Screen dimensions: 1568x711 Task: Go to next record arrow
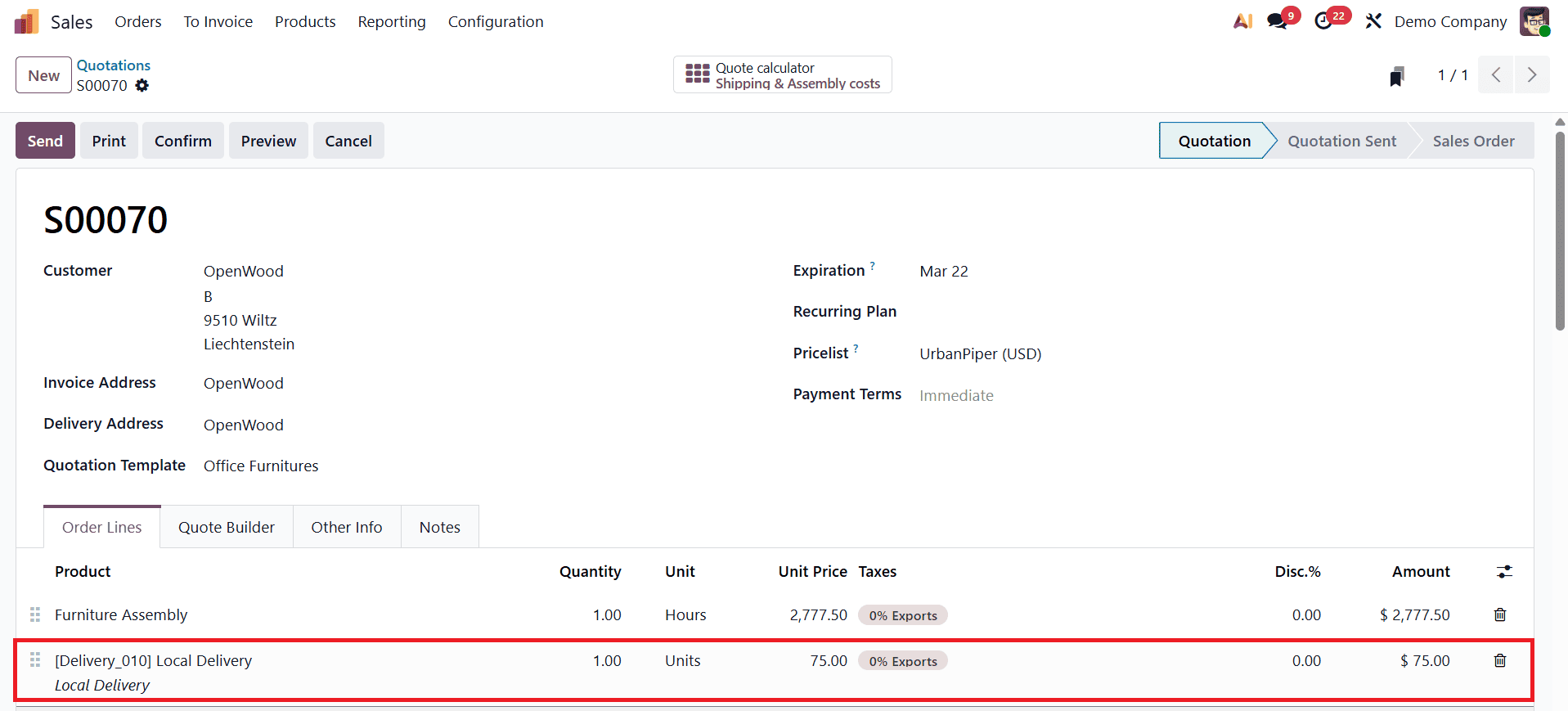1532,75
